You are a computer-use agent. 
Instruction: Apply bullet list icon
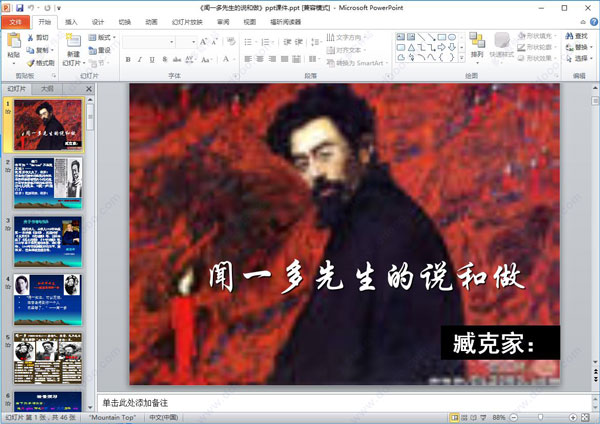point(248,42)
